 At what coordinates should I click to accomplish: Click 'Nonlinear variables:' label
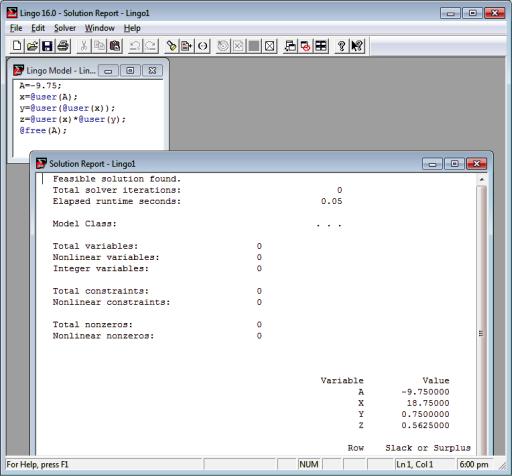tap(106, 257)
